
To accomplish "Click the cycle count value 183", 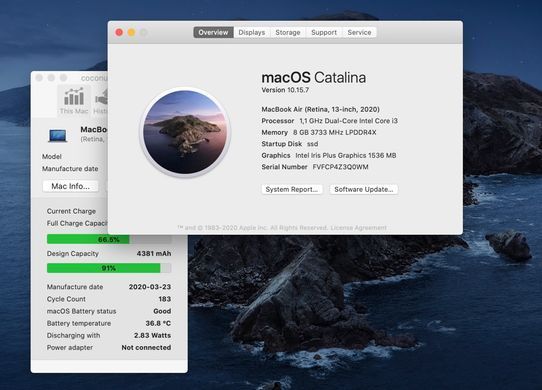I will (165, 299).
